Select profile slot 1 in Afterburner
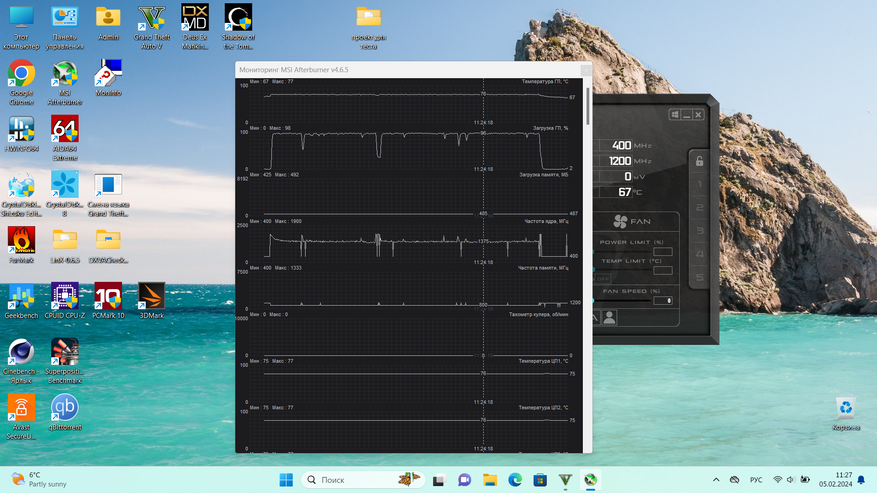Image resolution: width=877 pixels, height=493 pixels. pyautogui.click(x=700, y=186)
